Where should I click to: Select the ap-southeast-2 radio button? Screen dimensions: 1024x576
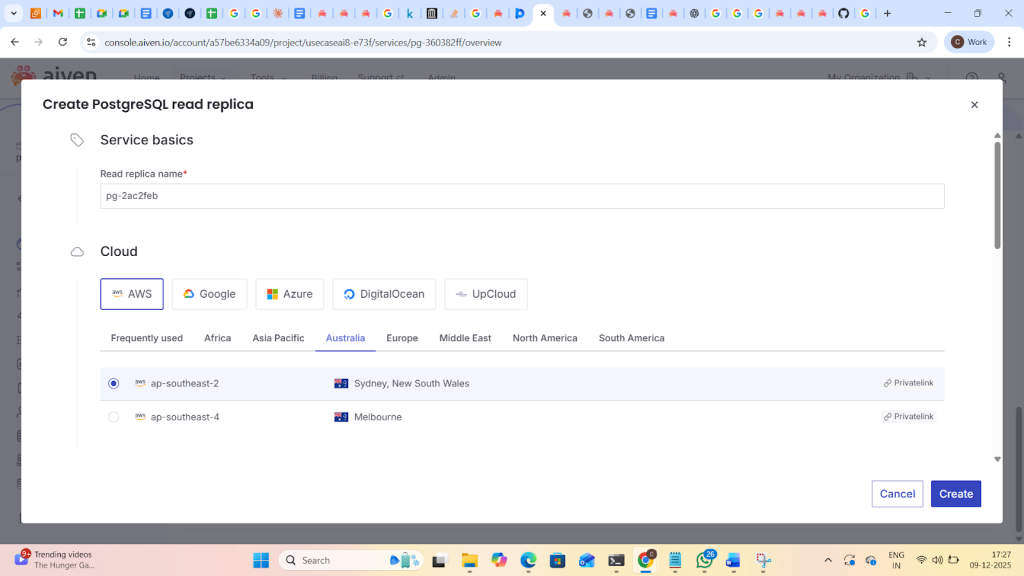coord(114,383)
